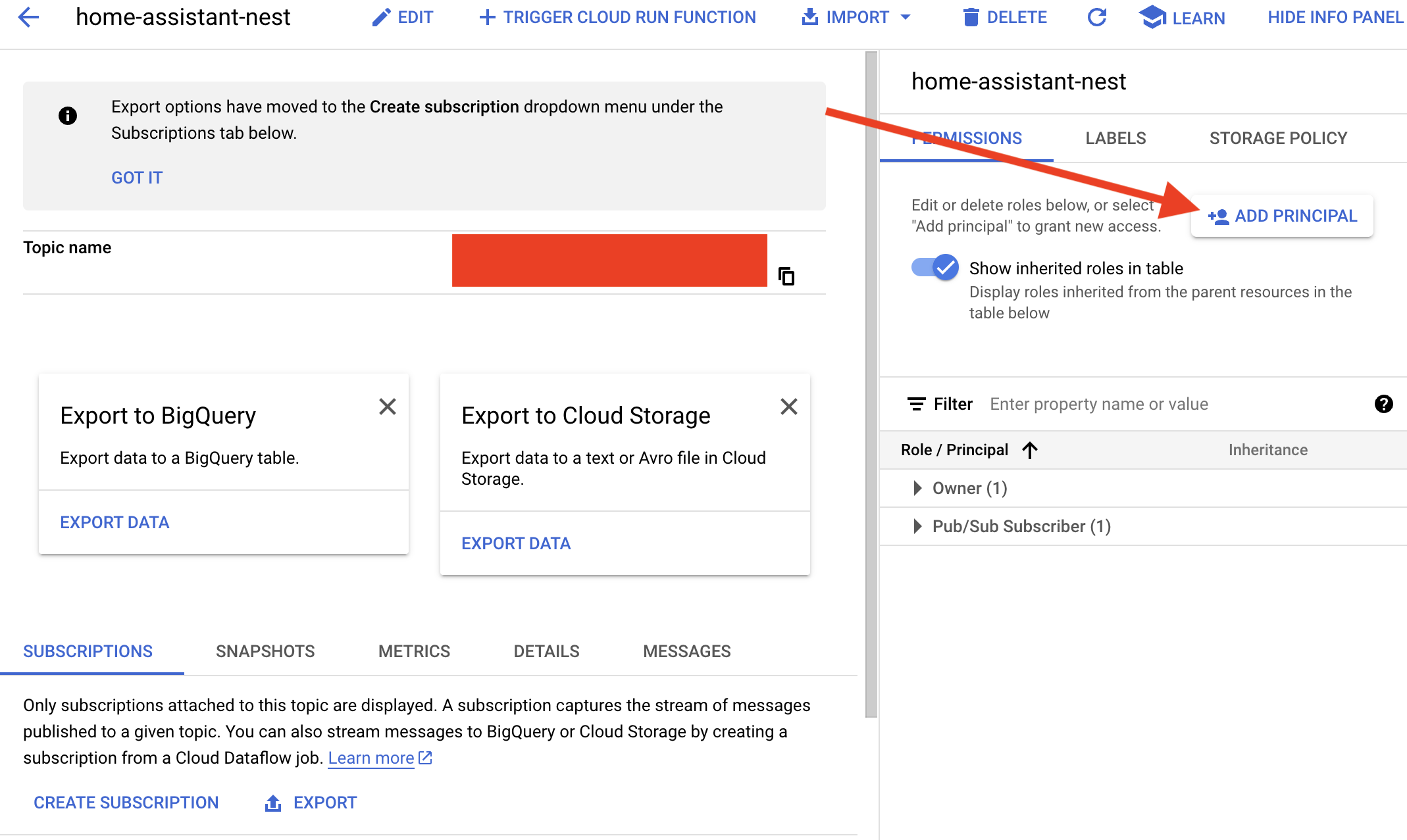Click EXPORT DATA for BigQuery

coord(114,521)
